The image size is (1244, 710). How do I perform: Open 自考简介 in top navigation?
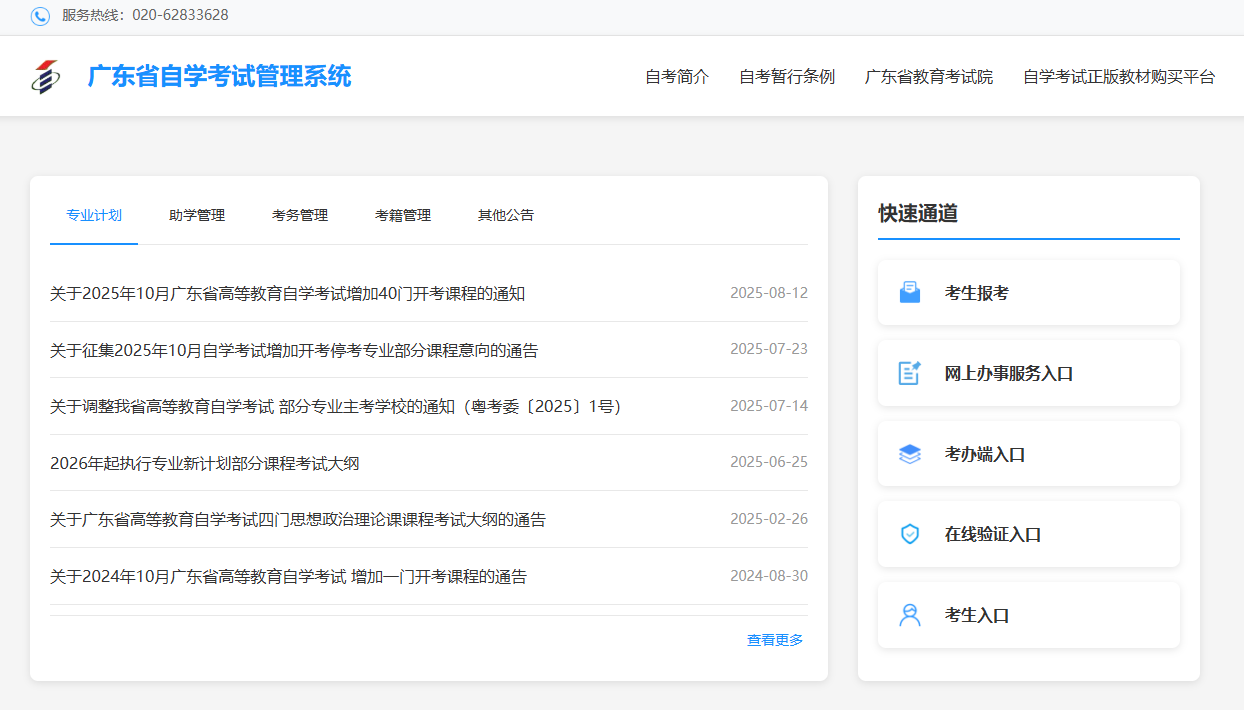[677, 77]
